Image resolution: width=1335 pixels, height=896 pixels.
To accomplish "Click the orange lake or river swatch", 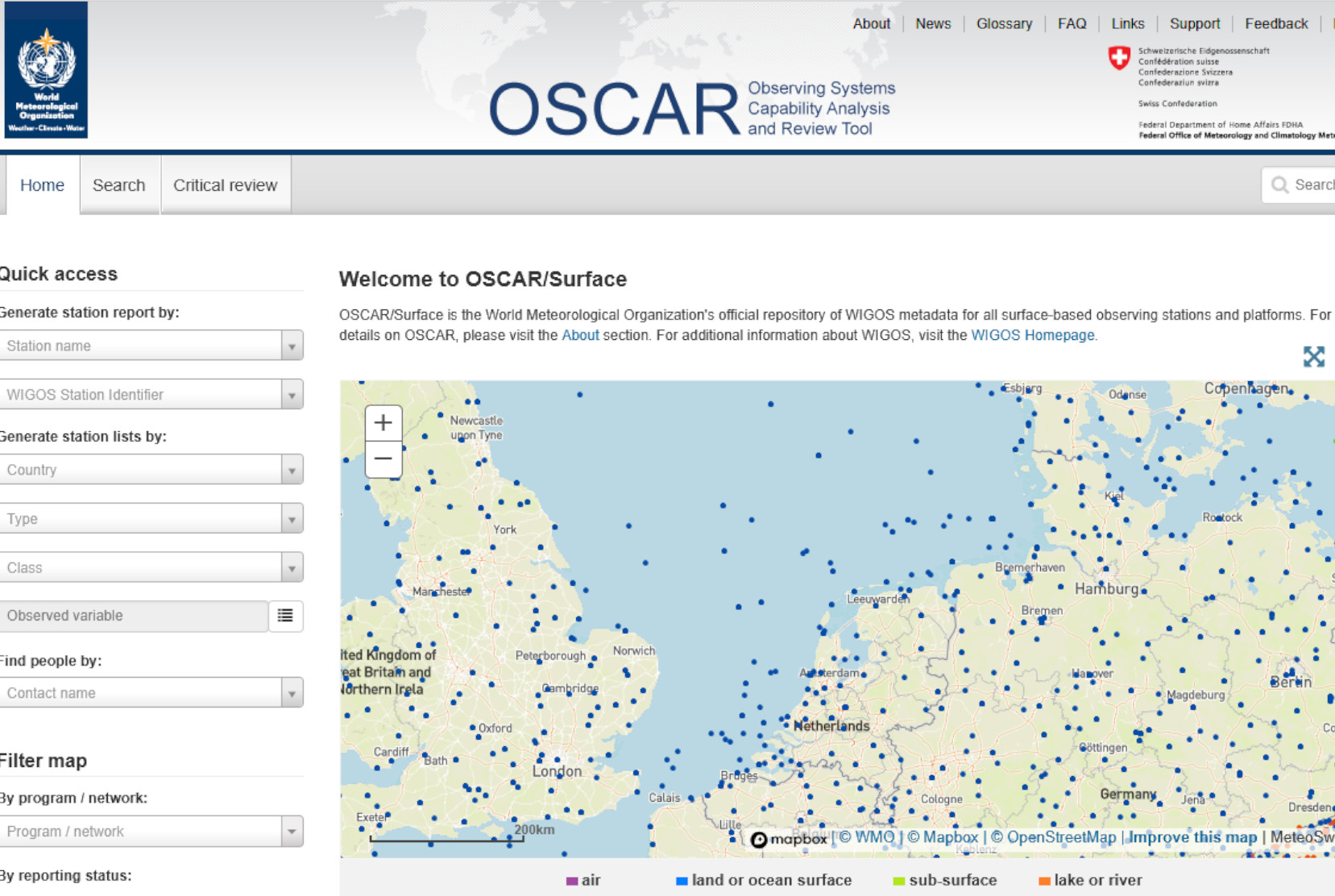I will [1044, 881].
